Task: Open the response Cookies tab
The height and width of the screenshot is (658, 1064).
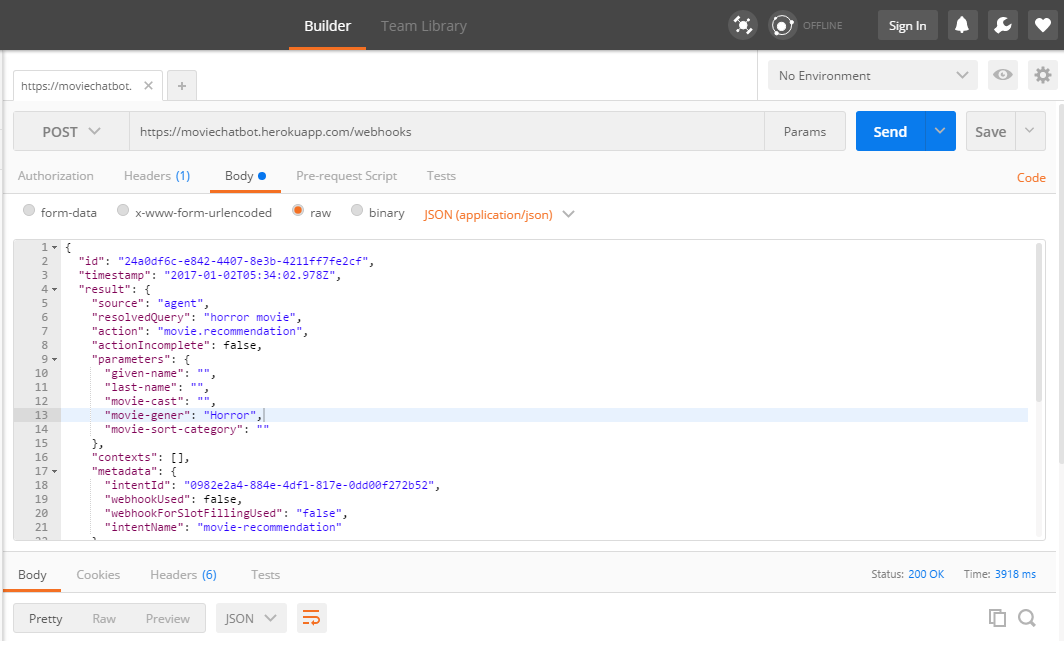Action: click(98, 575)
